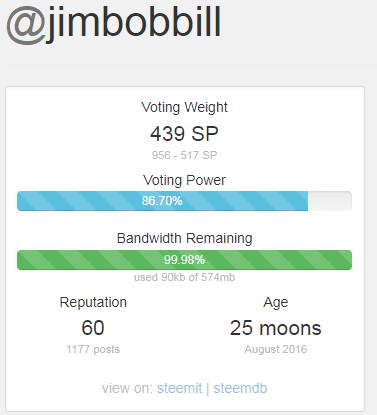Viewport: 377px width, 415px height.
Task: Select the 99.98% bandwidth percentage label
Action: [x=184, y=260]
